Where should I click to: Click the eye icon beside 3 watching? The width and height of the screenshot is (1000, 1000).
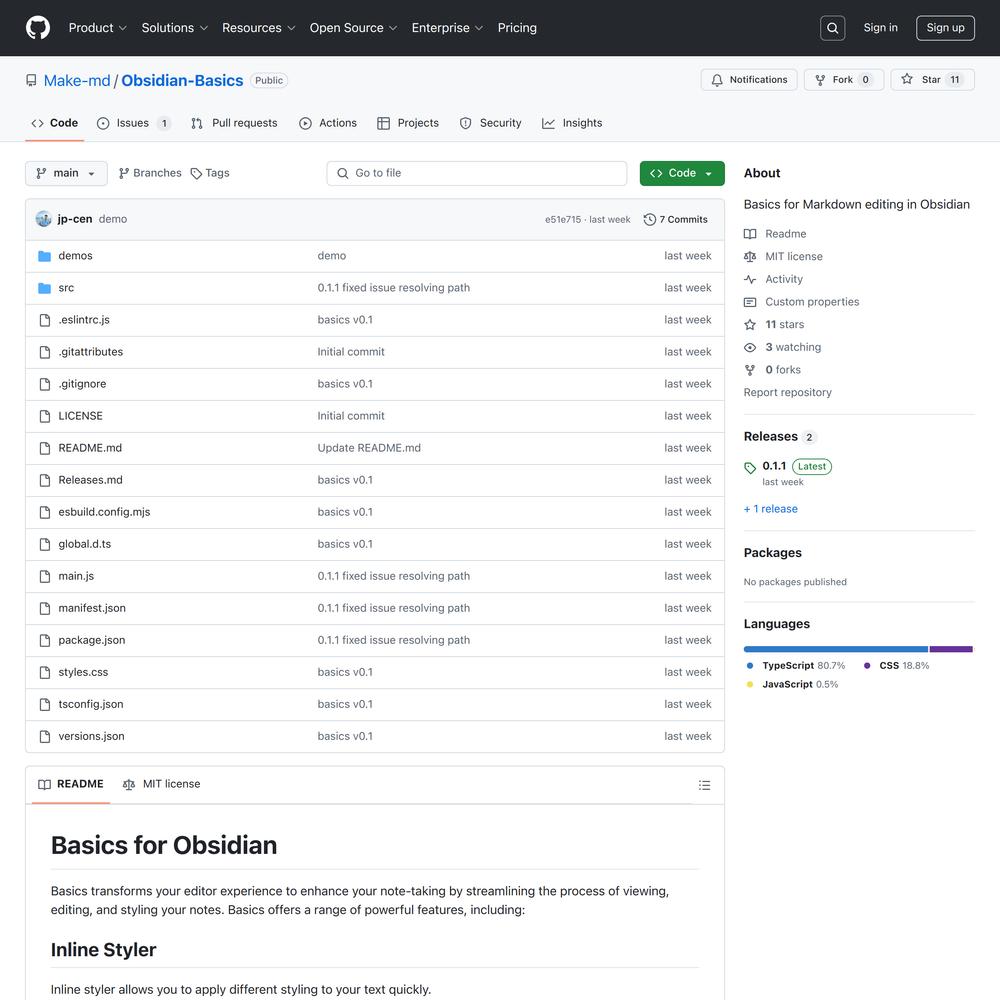pos(750,347)
